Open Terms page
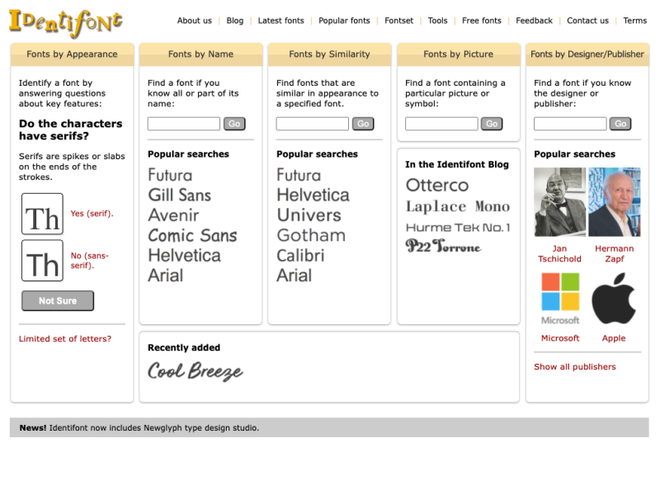The width and height of the screenshot is (660, 495). [x=635, y=21]
